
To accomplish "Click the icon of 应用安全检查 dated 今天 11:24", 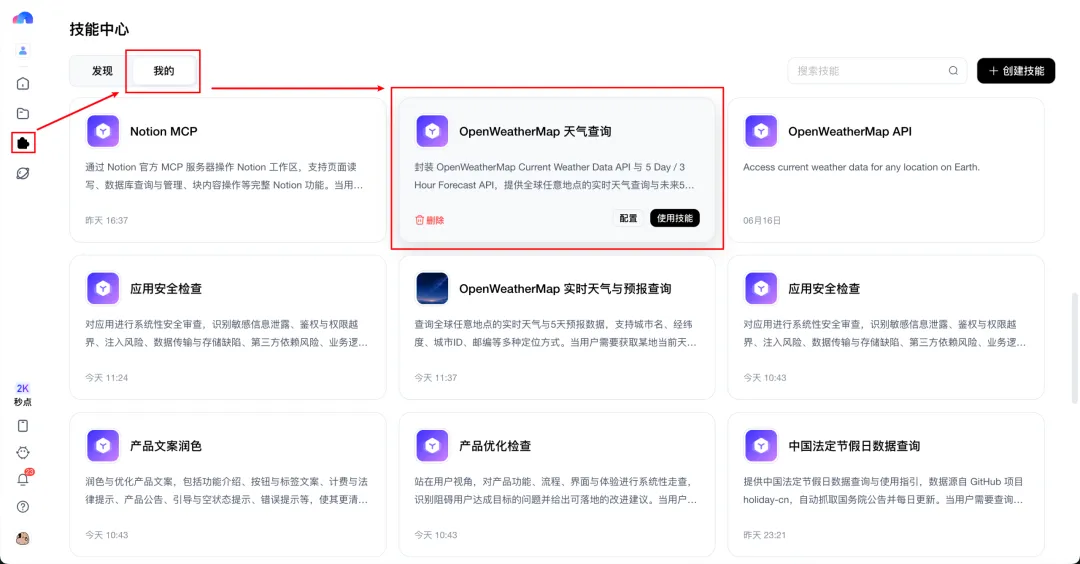I will [103, 289].
